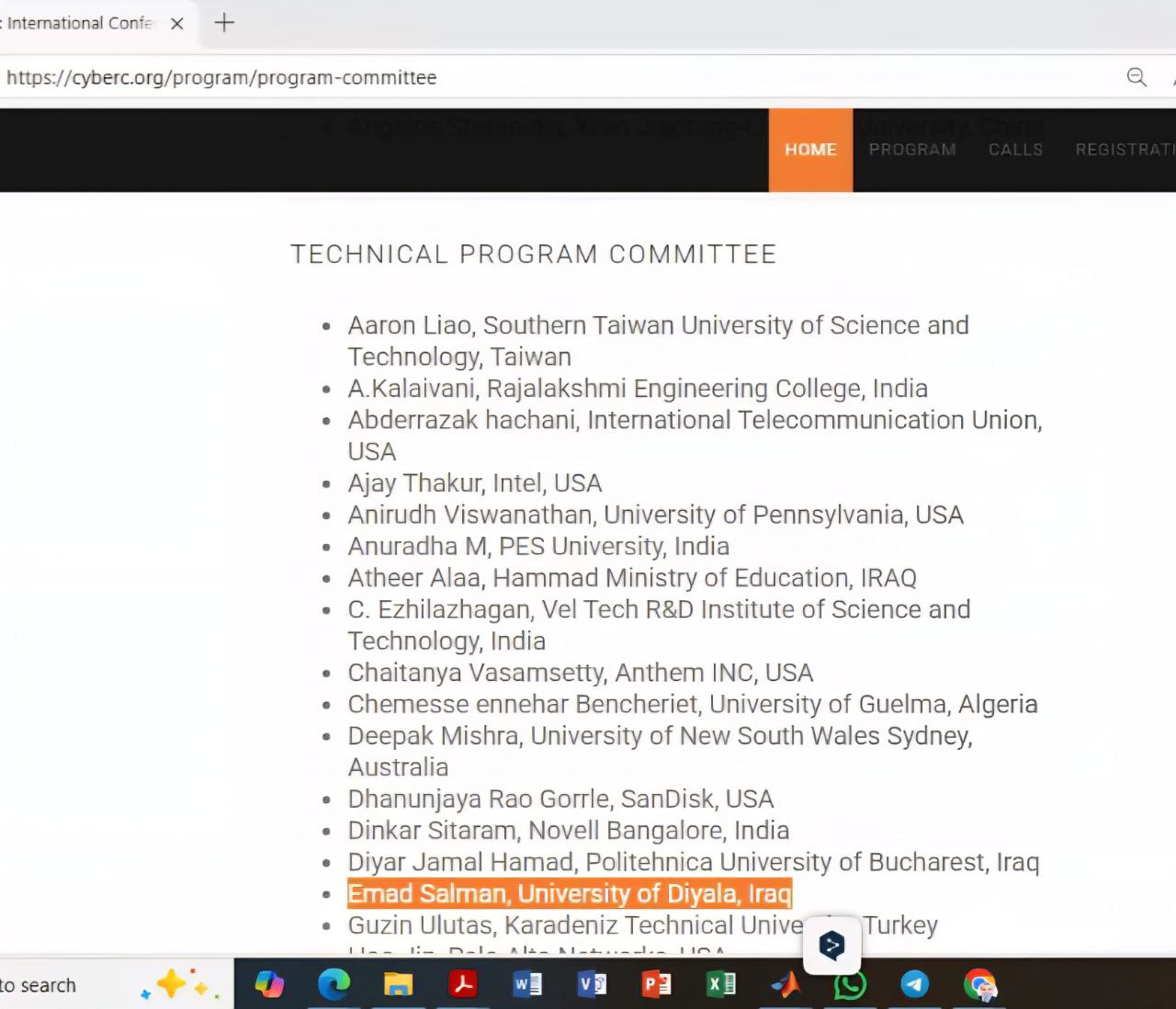The width and height of the screenshot is (1176, 1009).
Task: Open File Explorer from the taskbar
Action: pos(398,984)
